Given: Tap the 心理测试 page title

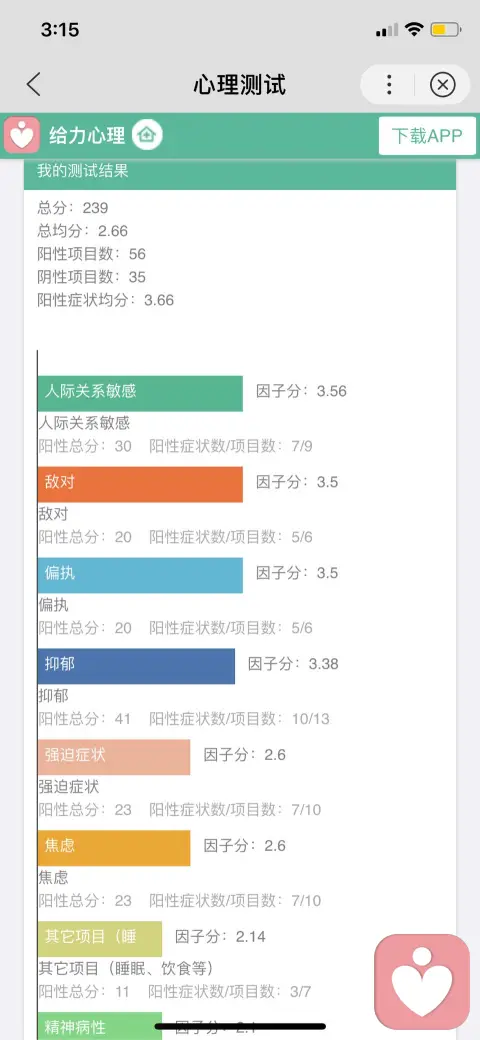Looking at the screenshot, I should click(x=240, y=85).
